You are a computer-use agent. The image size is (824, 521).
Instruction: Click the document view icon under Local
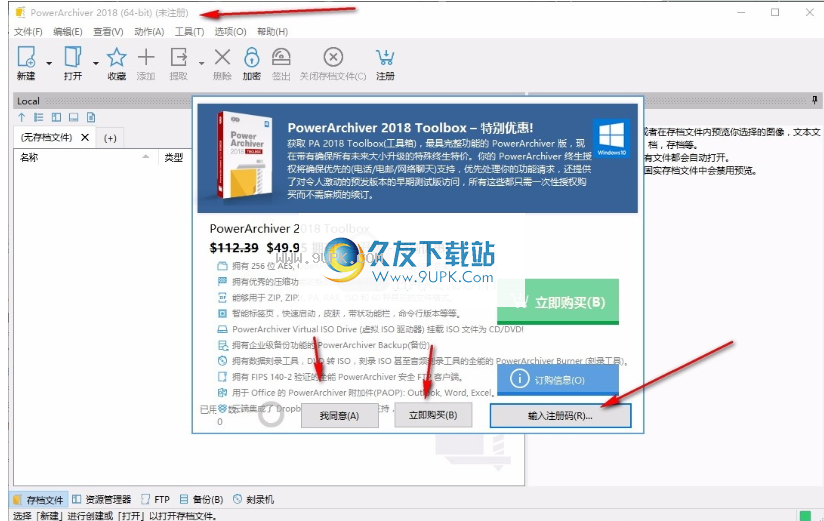91,117
